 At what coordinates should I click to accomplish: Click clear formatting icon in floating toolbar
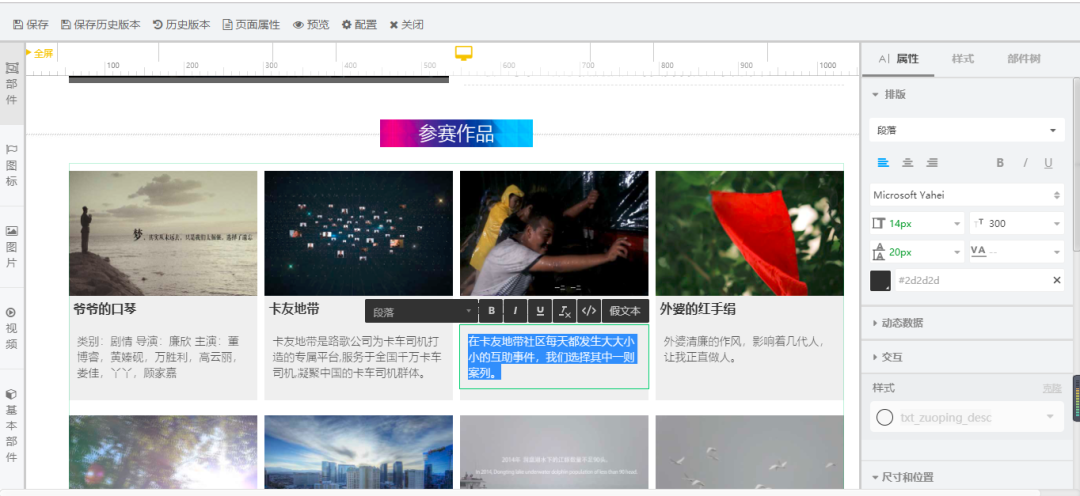[564, 311]
